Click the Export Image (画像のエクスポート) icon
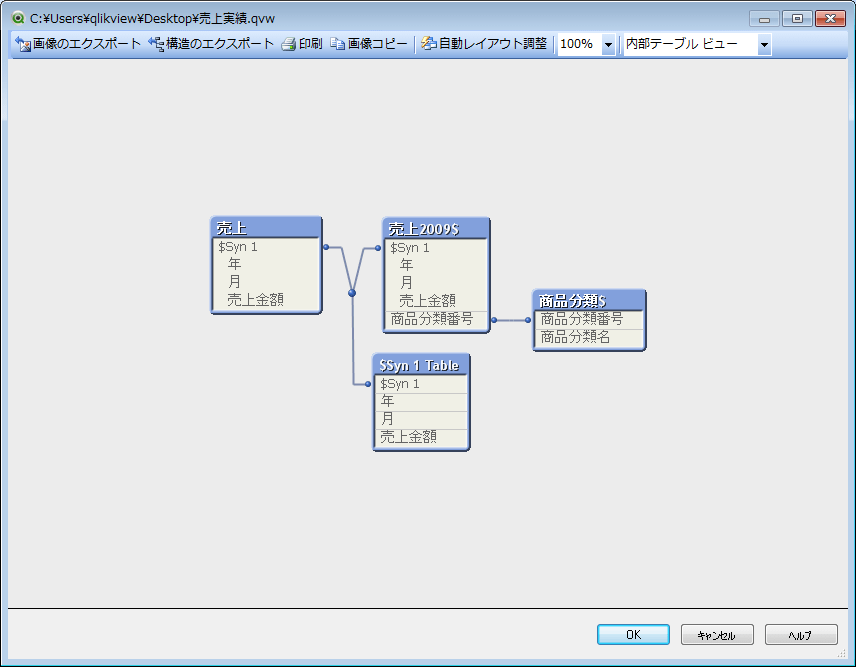 pyautogui.click(x=22, y=44)
